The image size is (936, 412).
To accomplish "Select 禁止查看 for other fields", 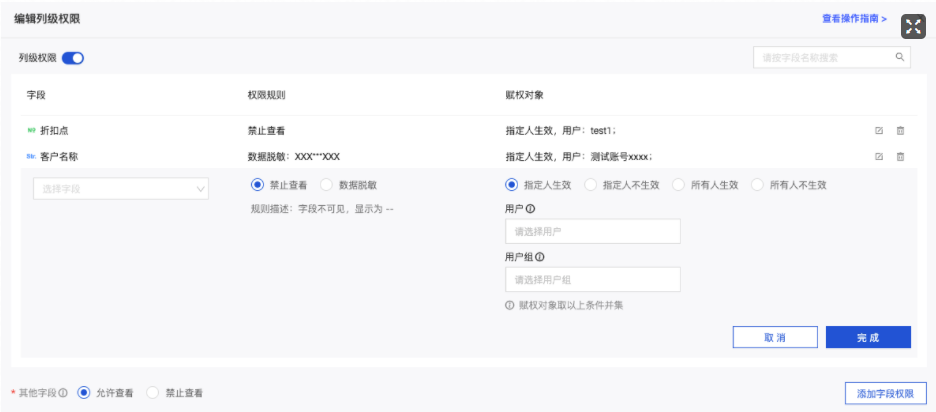I will tap(153, 393).
